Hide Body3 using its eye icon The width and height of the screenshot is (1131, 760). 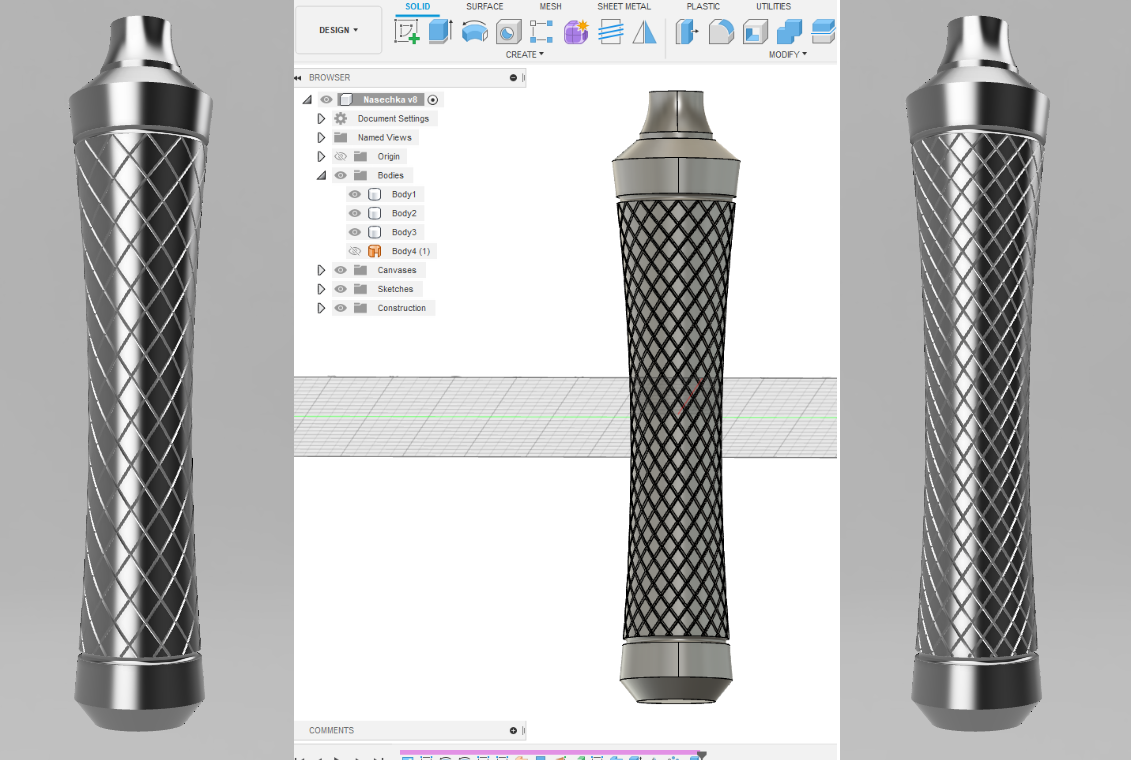click(354, 232)
